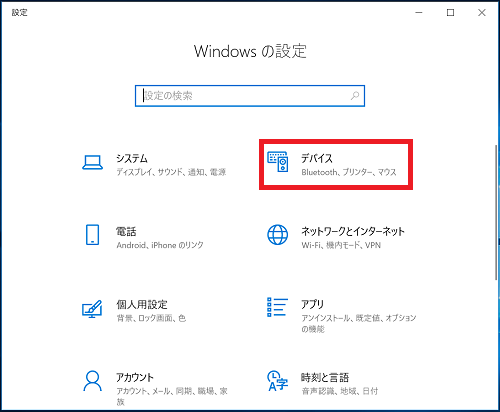Minimize the 設定 window

[419, 13]
